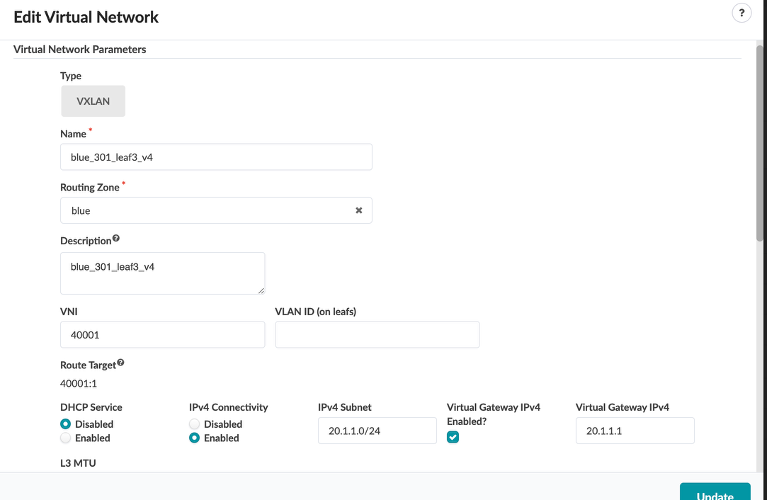Click the Route Target help icon

121,364
